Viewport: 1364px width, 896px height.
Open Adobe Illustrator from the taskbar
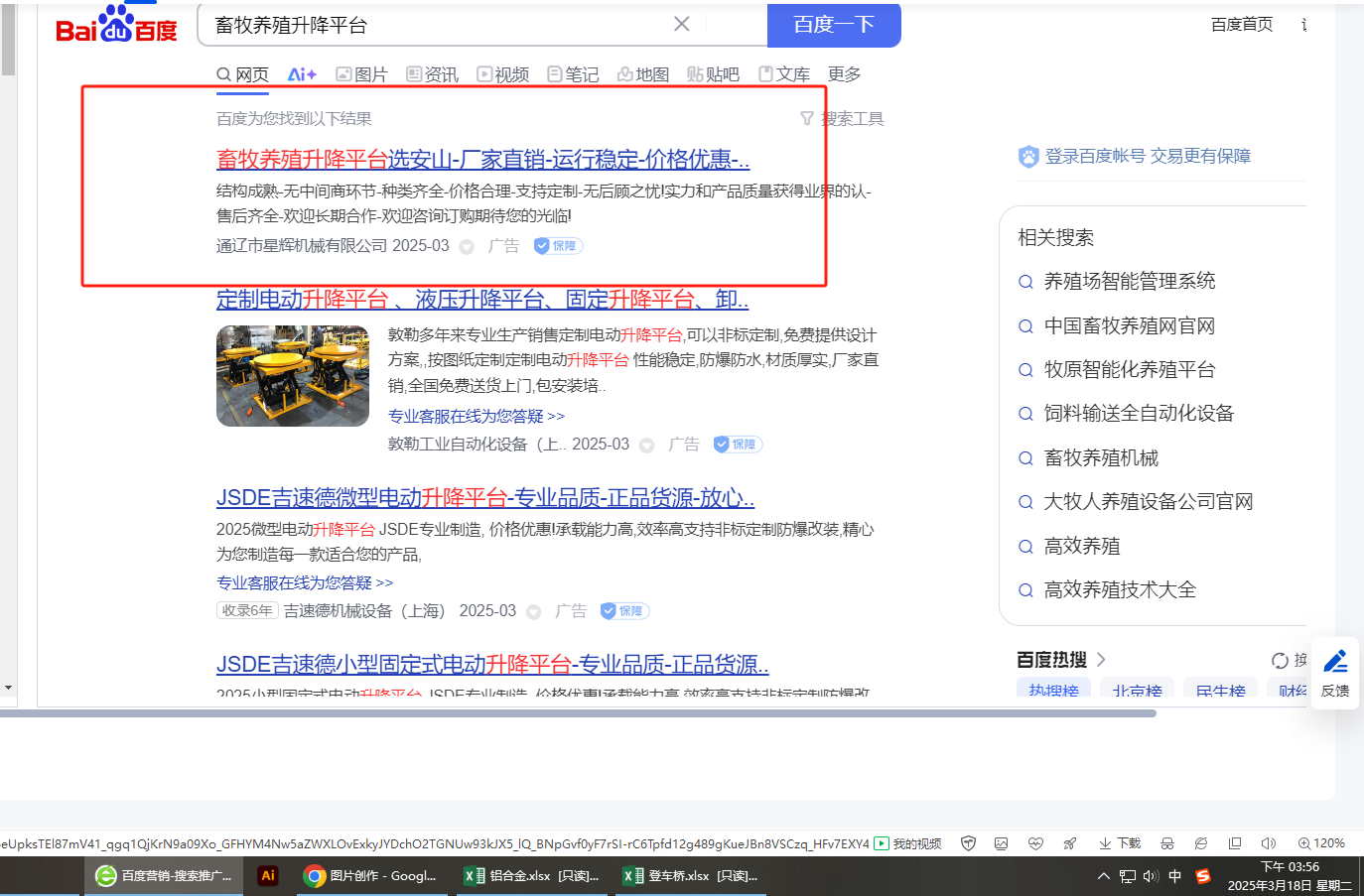267,875
